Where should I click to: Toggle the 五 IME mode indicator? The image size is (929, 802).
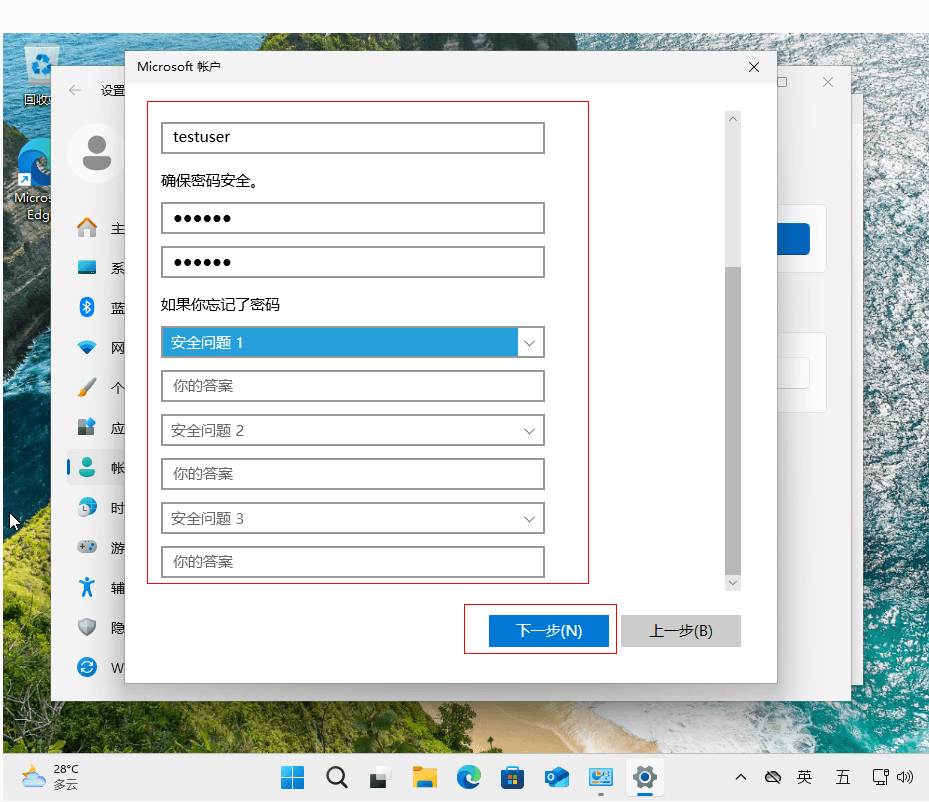[842, 777]
